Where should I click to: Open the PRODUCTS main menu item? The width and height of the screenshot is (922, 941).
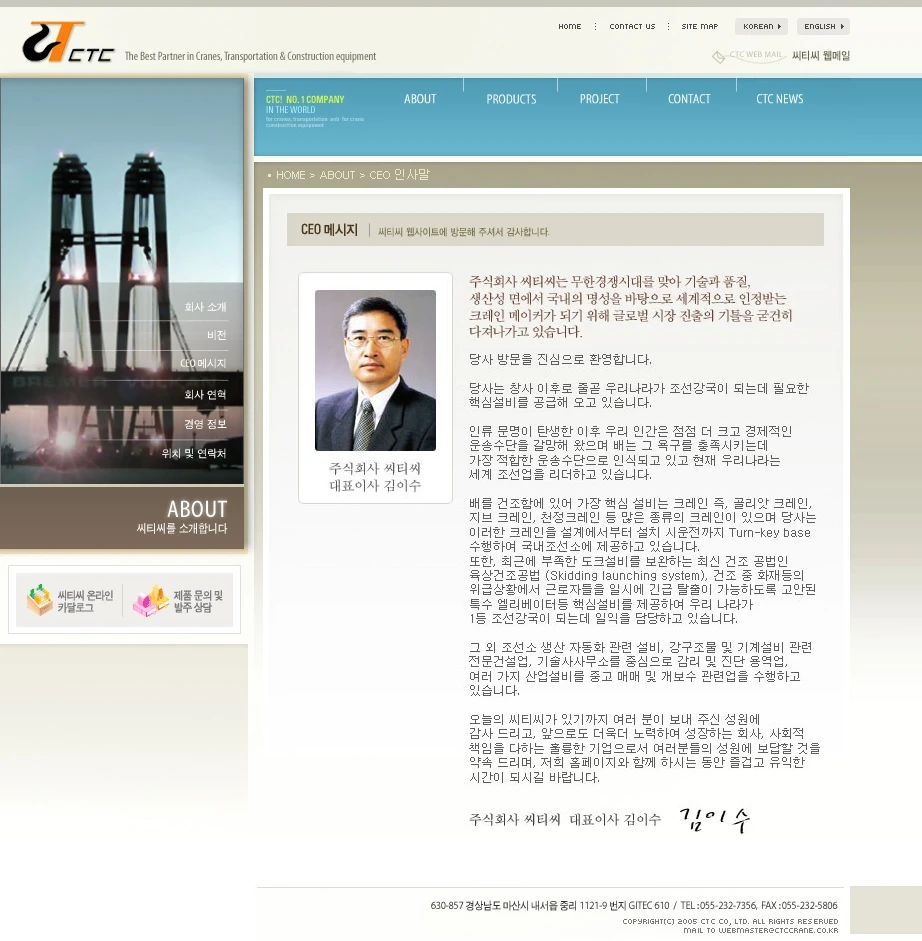coord(511,99)
